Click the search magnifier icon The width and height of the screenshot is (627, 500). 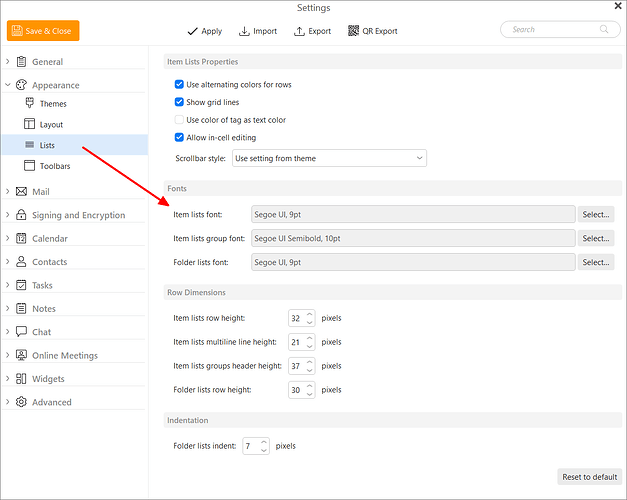[x=604, y=29]
